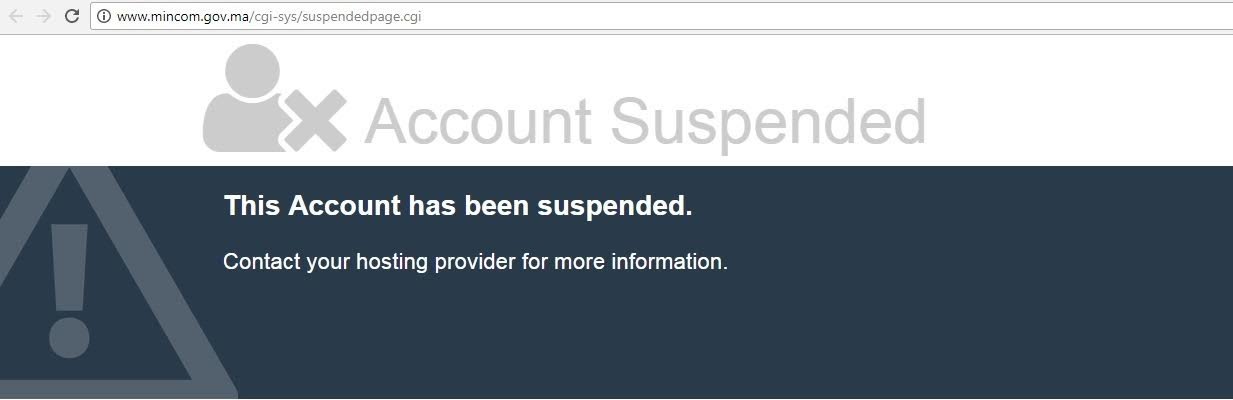Click the word Suspended in the large heading
This screenshot has height=400, width=1233.
768,123
